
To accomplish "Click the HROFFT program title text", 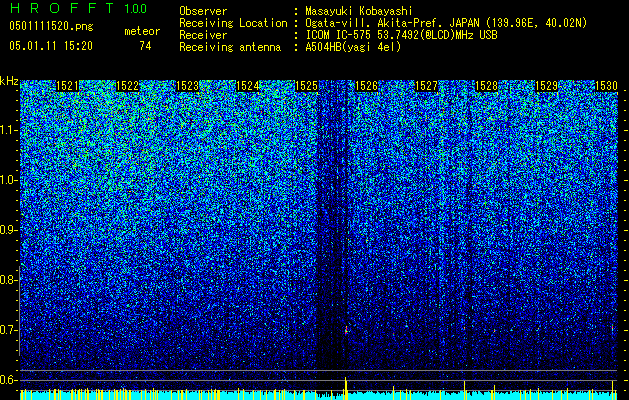I will tap(62, 8).
